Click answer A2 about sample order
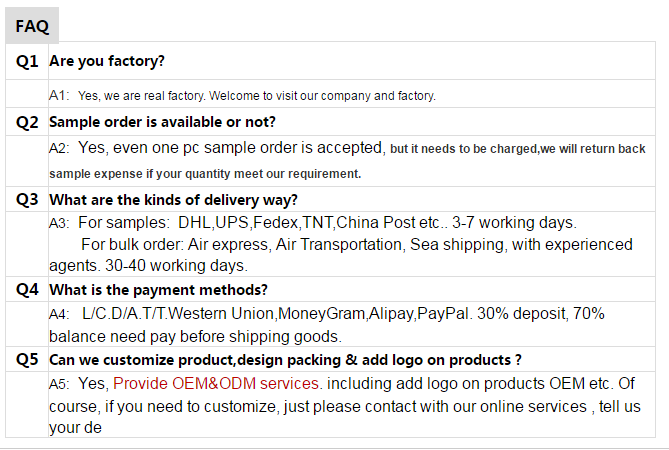 [x=347, y=148]
